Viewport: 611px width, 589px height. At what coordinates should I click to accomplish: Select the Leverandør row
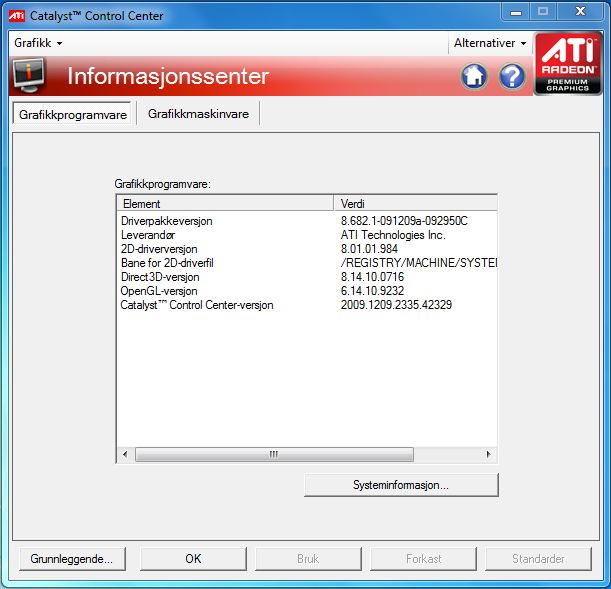307,235
